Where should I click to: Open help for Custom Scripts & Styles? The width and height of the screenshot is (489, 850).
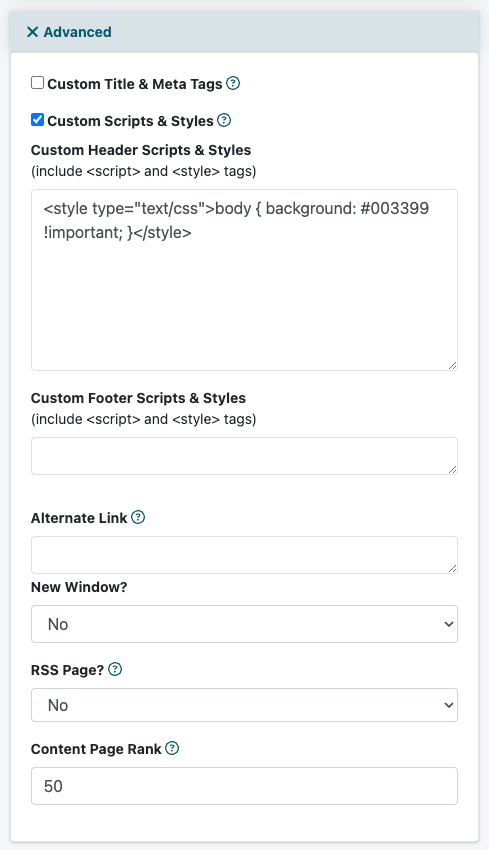point(224,120)
